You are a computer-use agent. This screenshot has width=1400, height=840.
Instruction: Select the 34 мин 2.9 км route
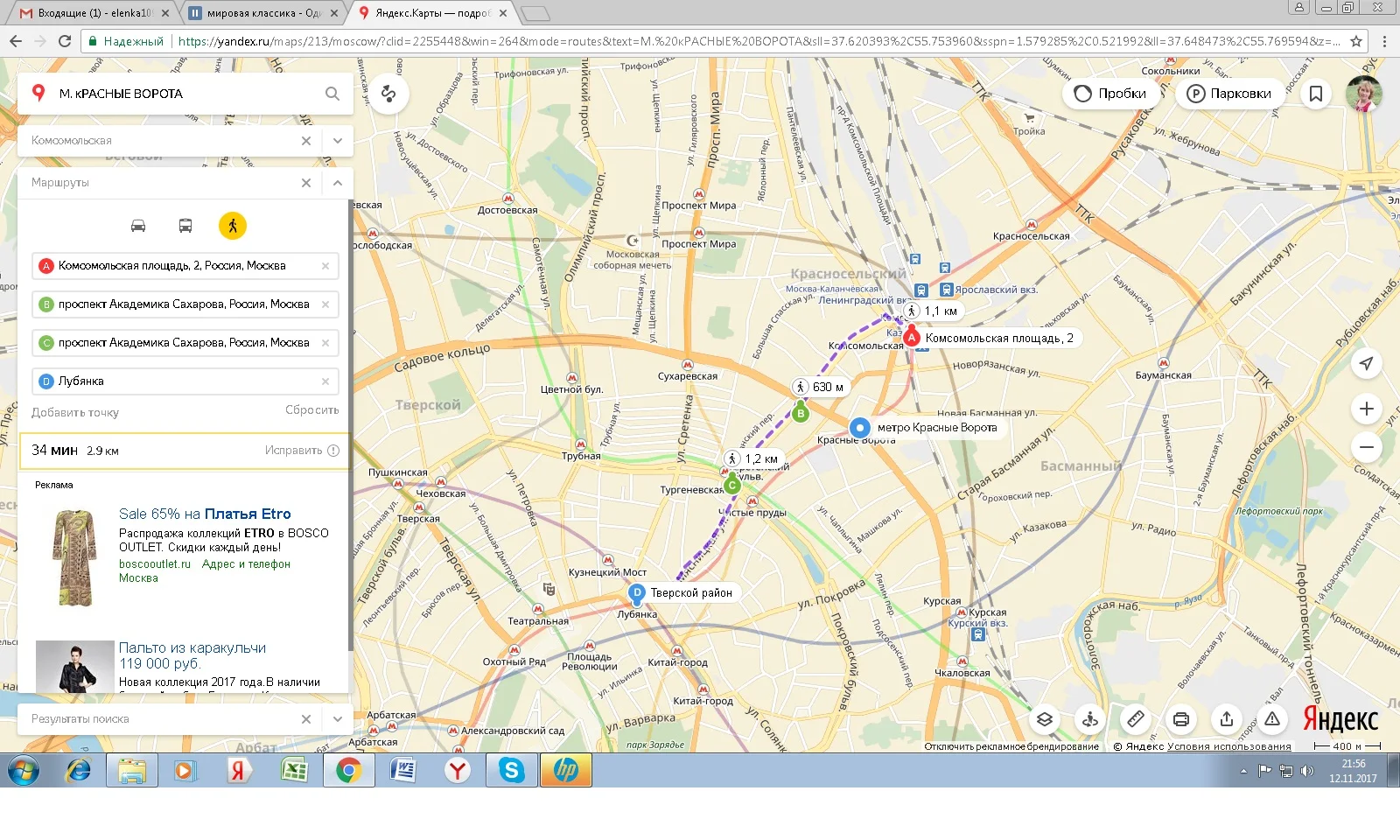click(x=184, y=451)
